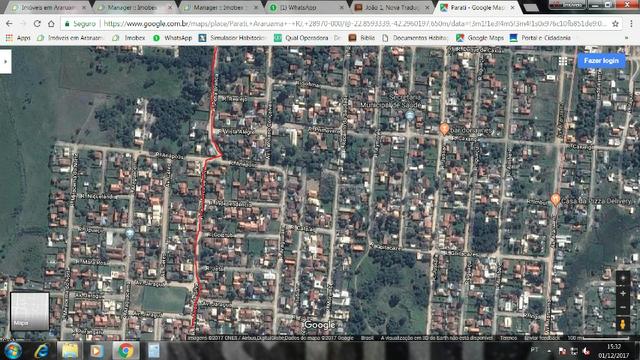Open the Apps bookmark shortcut

tap(18, 38)
